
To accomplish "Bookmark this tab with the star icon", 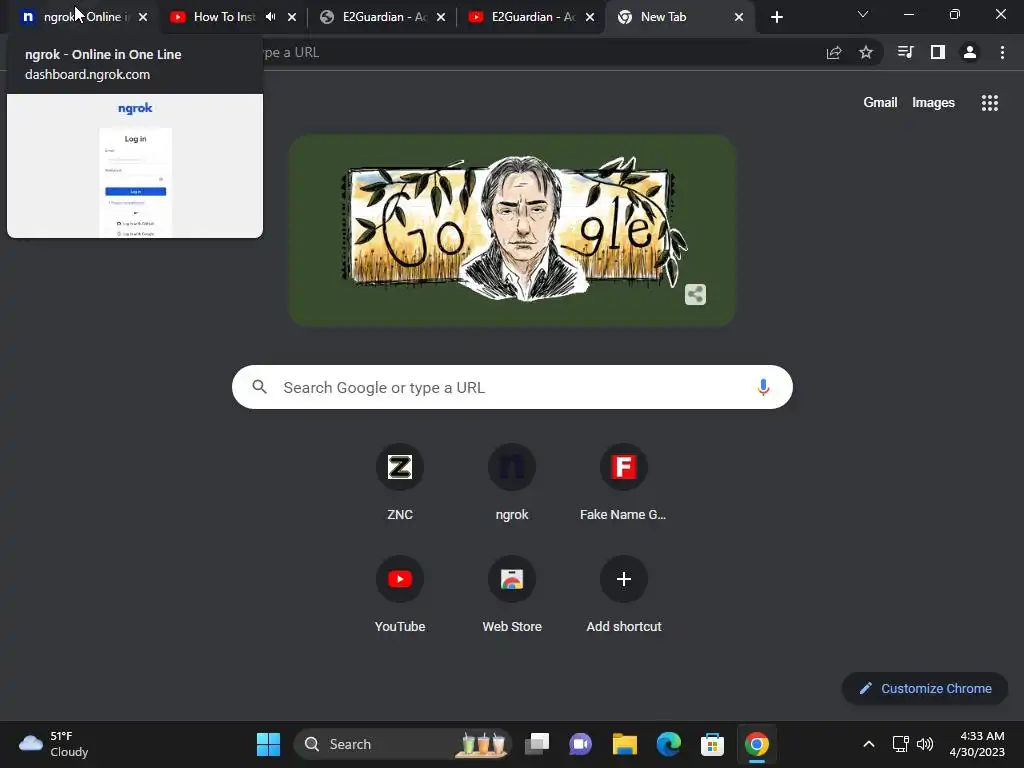I will pos(866,52).
